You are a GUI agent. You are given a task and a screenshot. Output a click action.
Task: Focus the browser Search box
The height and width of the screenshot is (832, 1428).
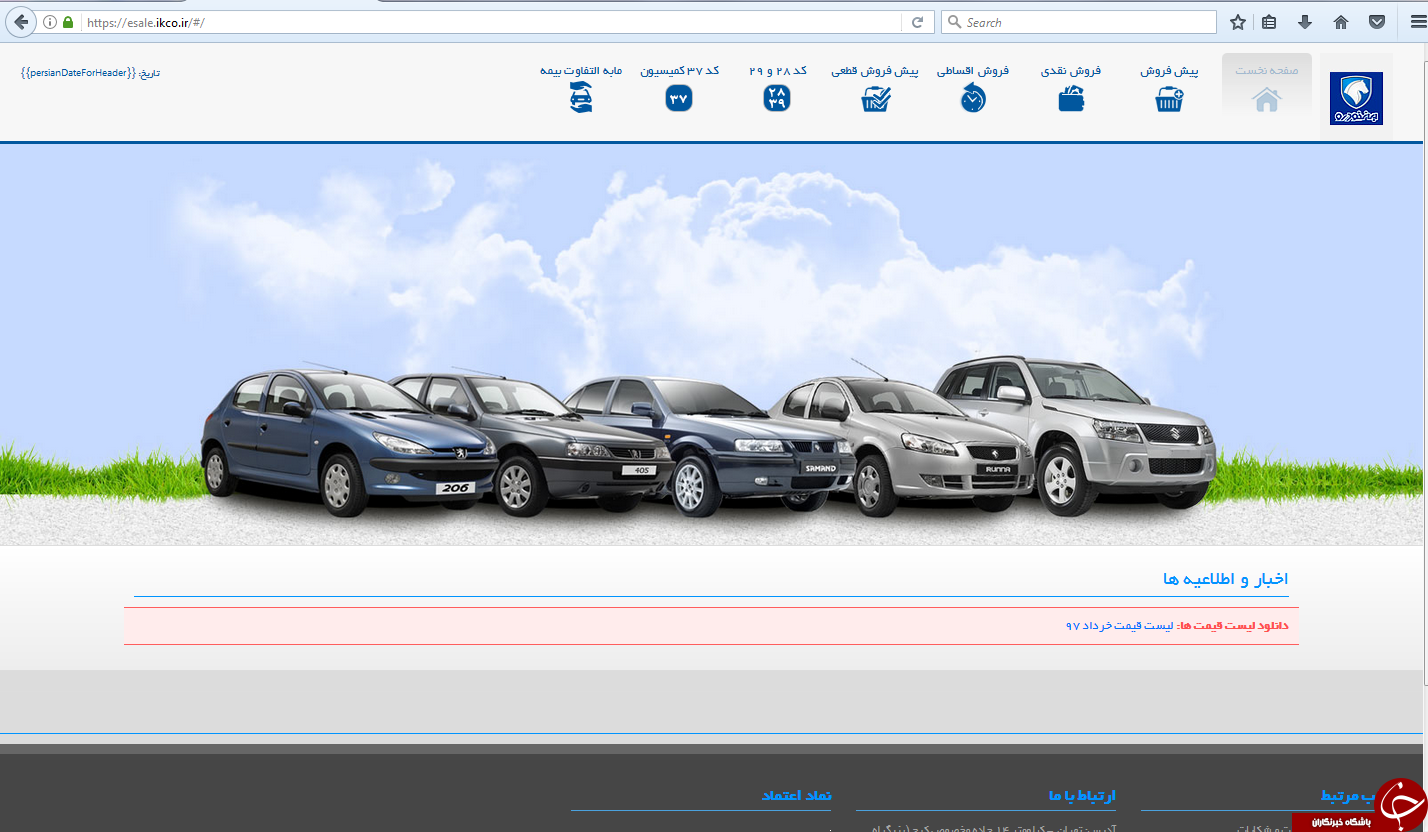point(1079,22)
